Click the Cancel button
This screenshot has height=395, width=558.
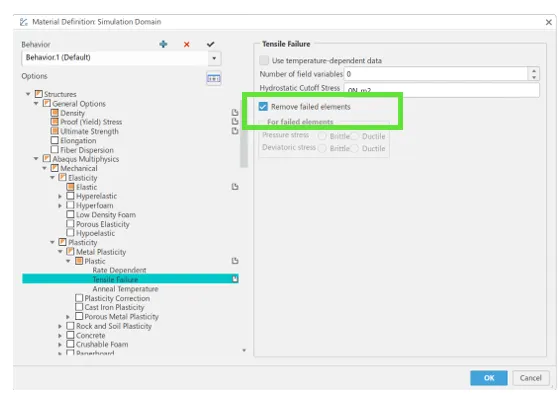tap(530, 378)
